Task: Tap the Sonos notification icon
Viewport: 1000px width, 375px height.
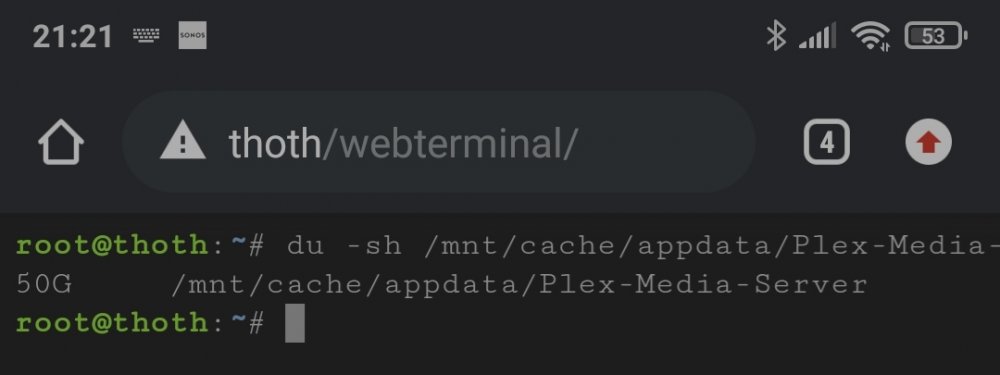Action: coord(192,36)
